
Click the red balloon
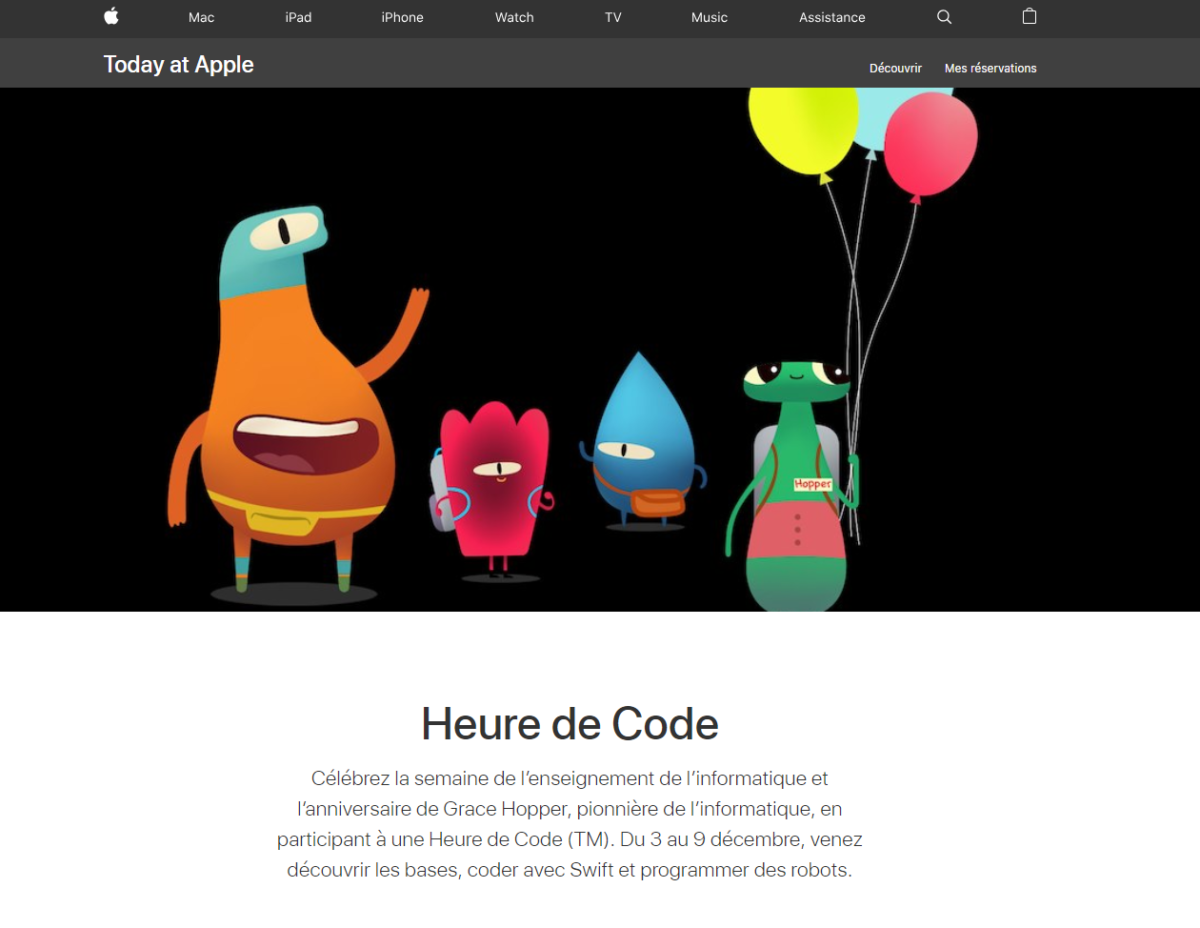[930, 145]
